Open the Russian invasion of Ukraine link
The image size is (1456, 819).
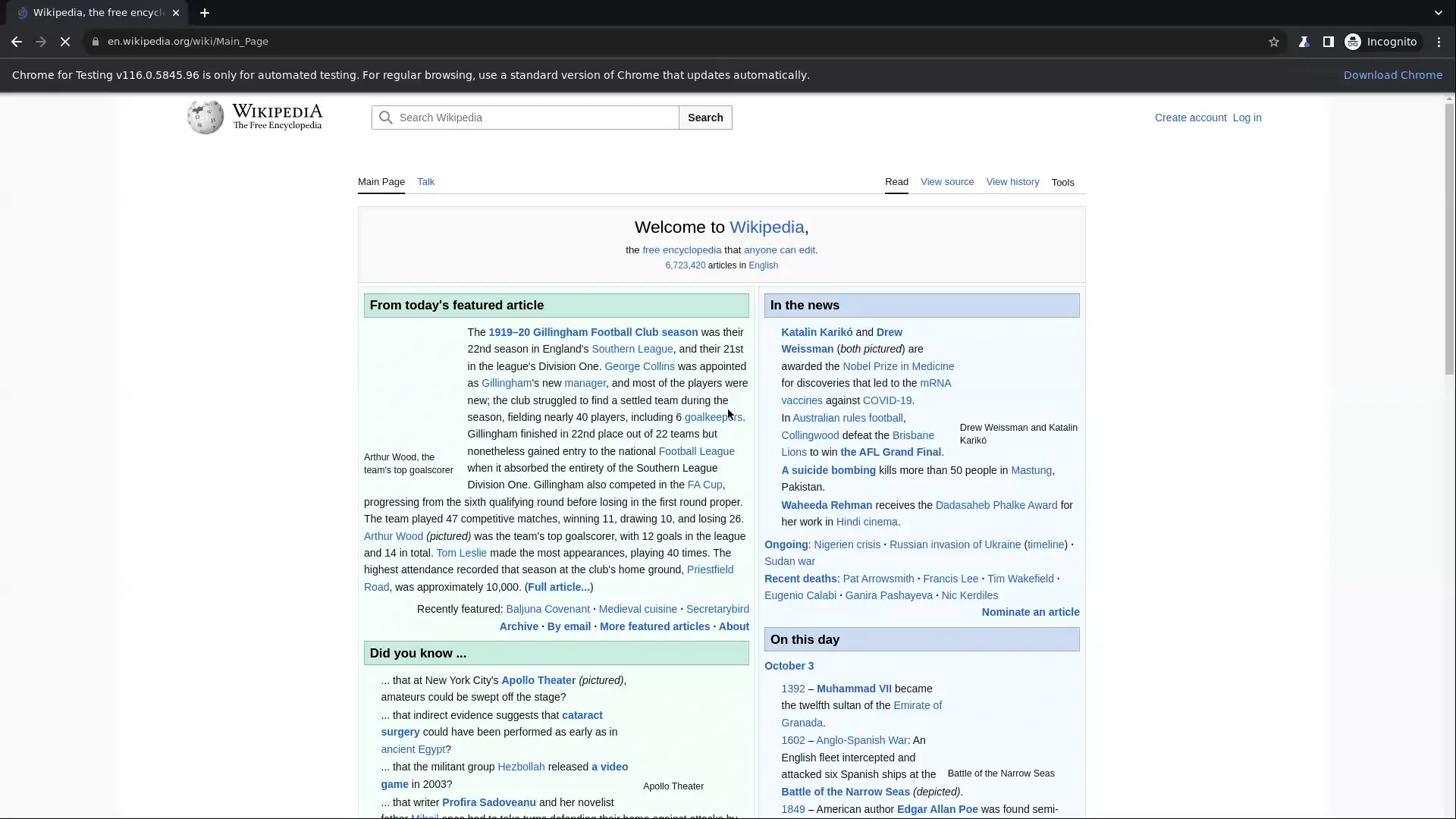tap(955, 544)
